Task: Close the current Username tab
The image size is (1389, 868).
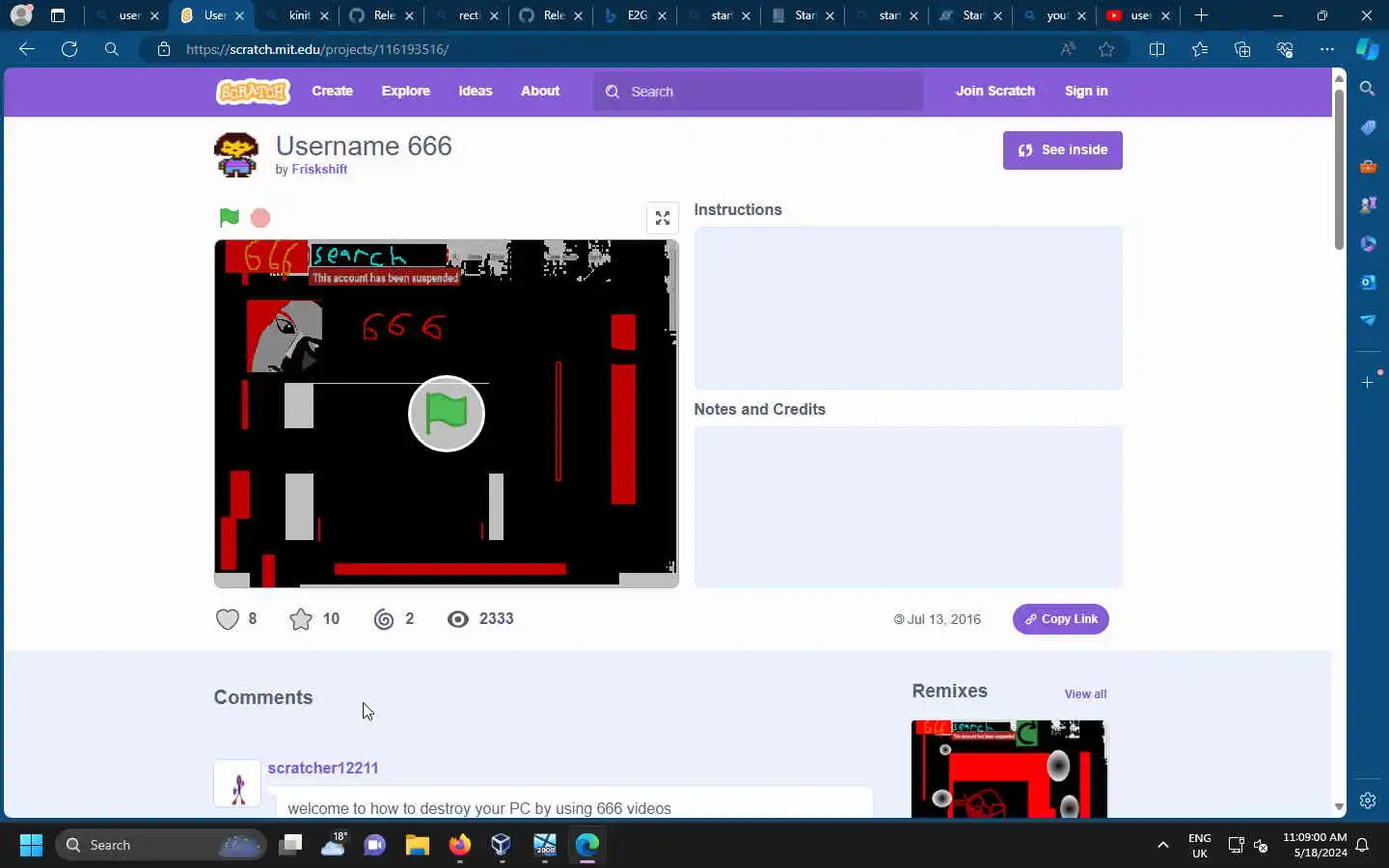Action: 239,15
